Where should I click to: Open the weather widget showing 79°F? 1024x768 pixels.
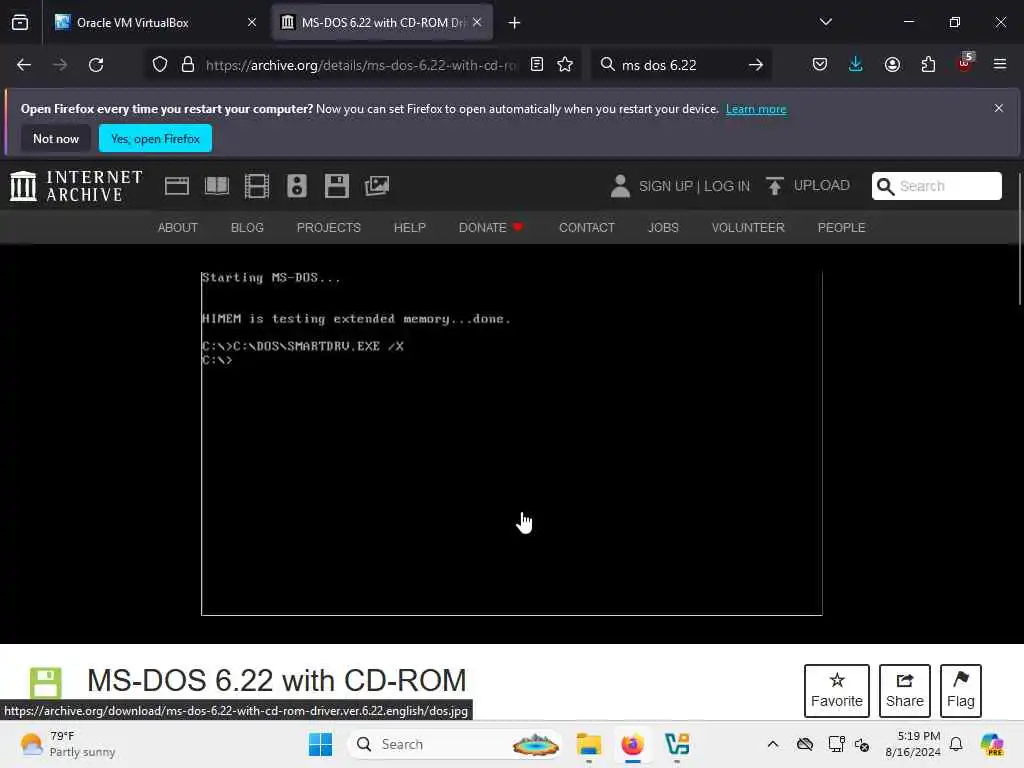pos(68,744)
